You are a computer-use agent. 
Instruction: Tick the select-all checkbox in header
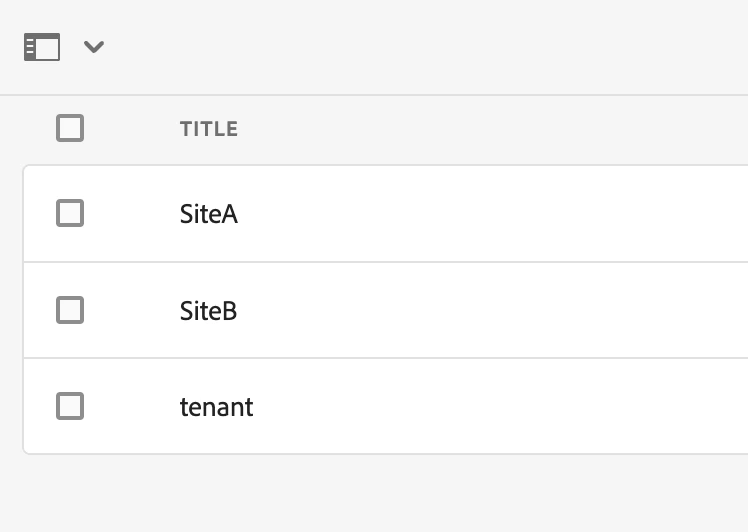(x=70, y=128)
